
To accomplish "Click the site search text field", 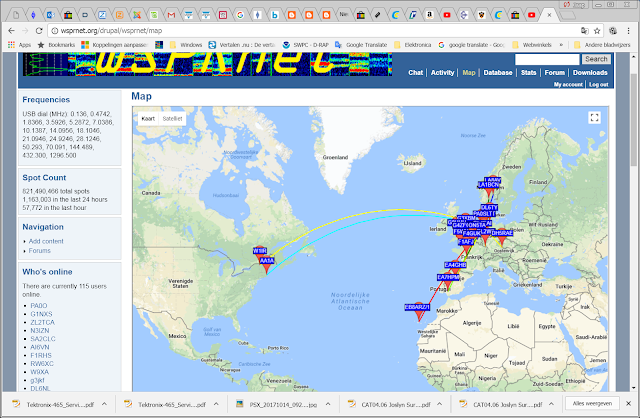I will pos(547,59).
